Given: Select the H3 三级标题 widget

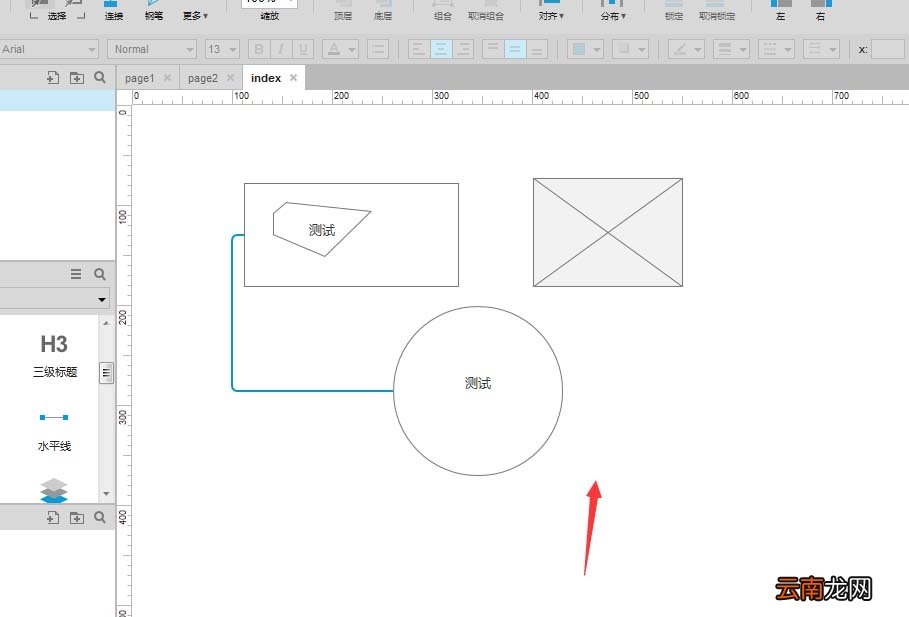Looking at the screenshot, I should pyautogui.click(x=54, y=355).
